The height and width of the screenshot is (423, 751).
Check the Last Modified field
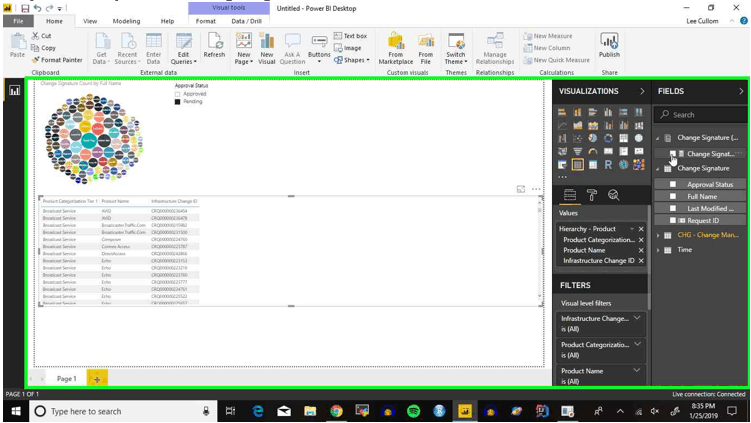673,208
